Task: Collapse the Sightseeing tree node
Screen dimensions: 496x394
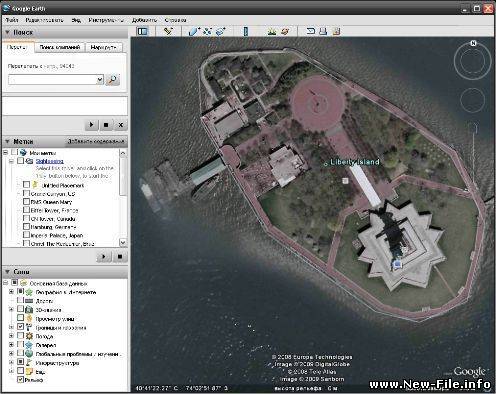Action: click(11, 161)
